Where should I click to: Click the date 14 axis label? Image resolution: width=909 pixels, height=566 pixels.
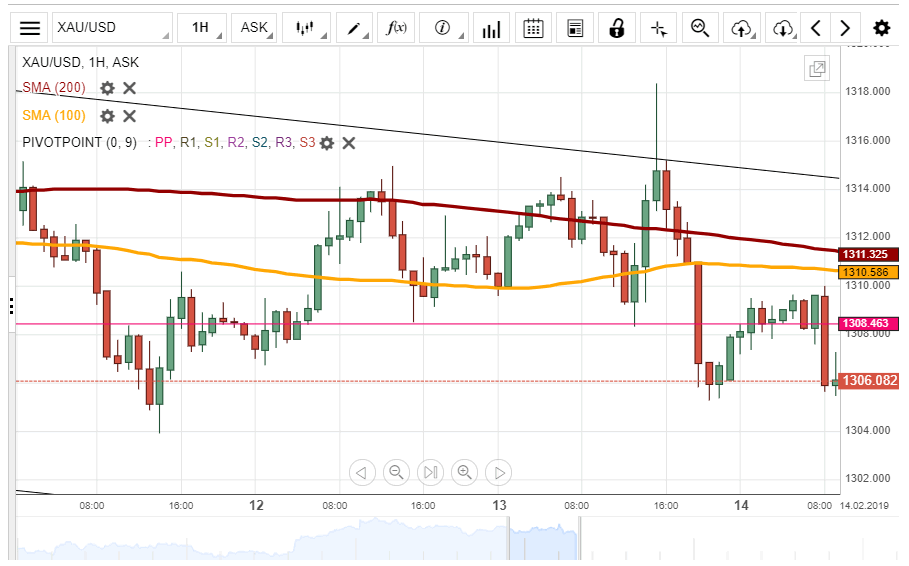741,506
